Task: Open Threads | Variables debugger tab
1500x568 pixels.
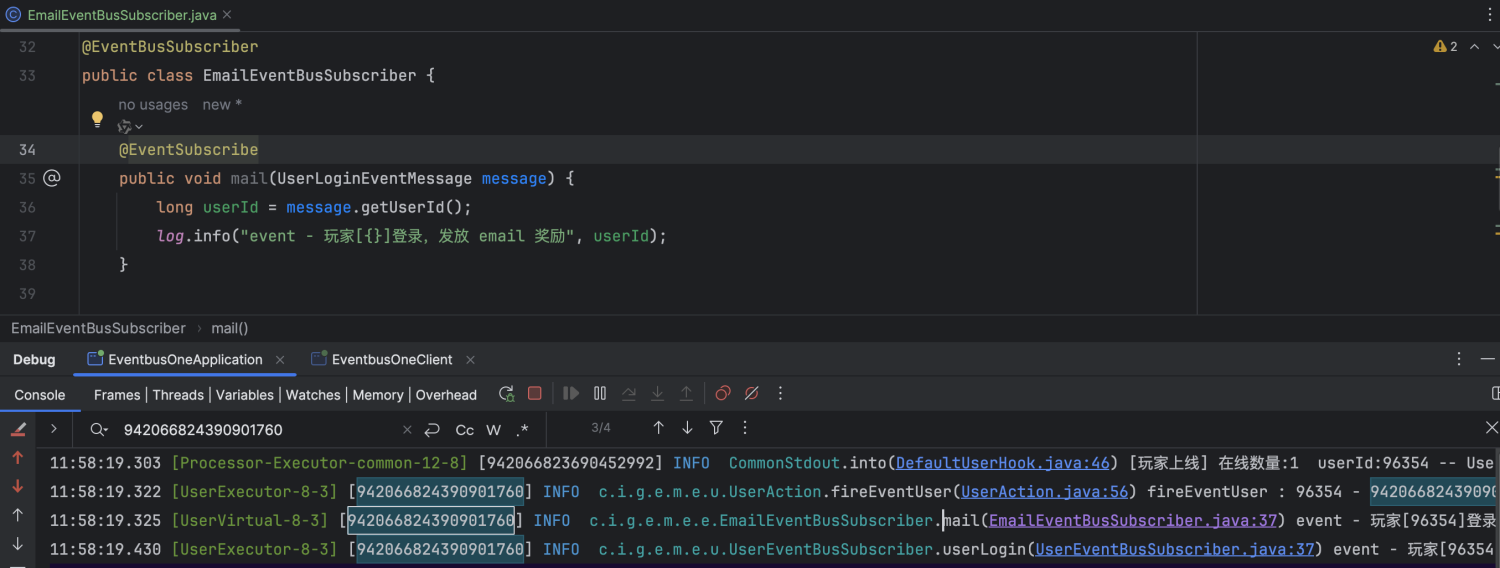Action: [215, 395]
